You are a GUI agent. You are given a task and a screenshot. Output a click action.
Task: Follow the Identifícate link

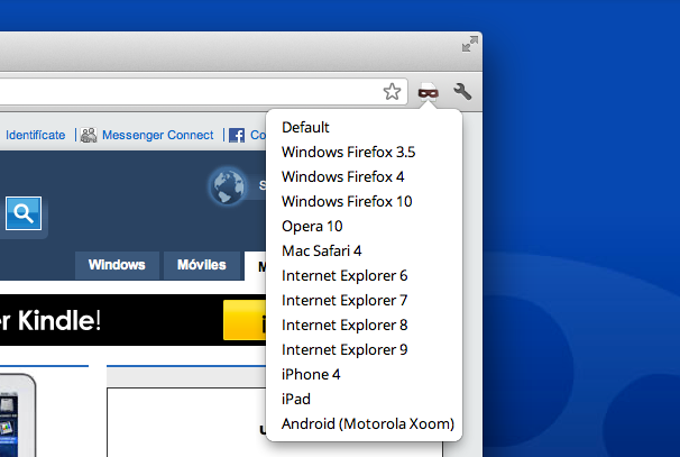point(36,135)
